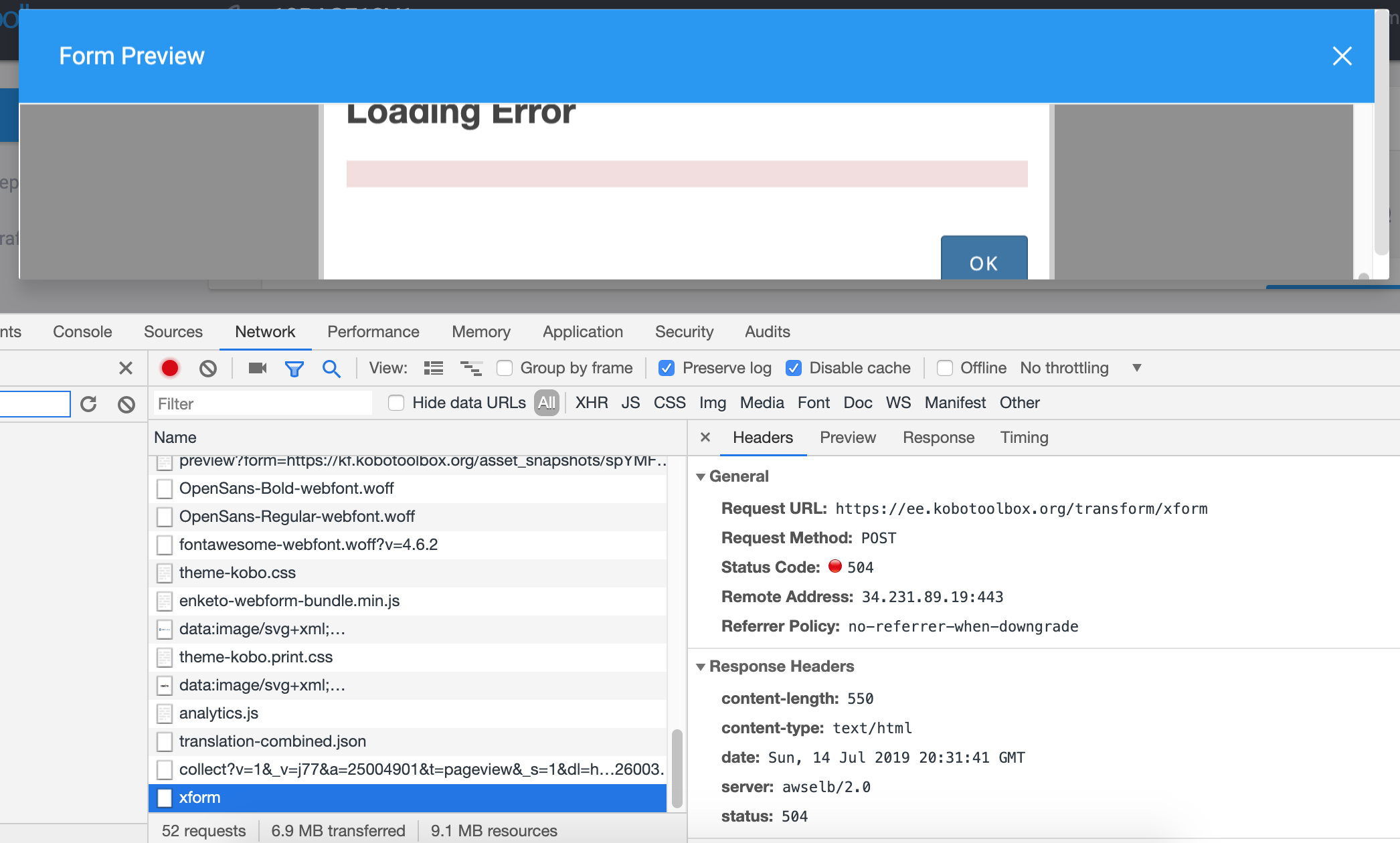Stop recording the network log

[170, 368]
